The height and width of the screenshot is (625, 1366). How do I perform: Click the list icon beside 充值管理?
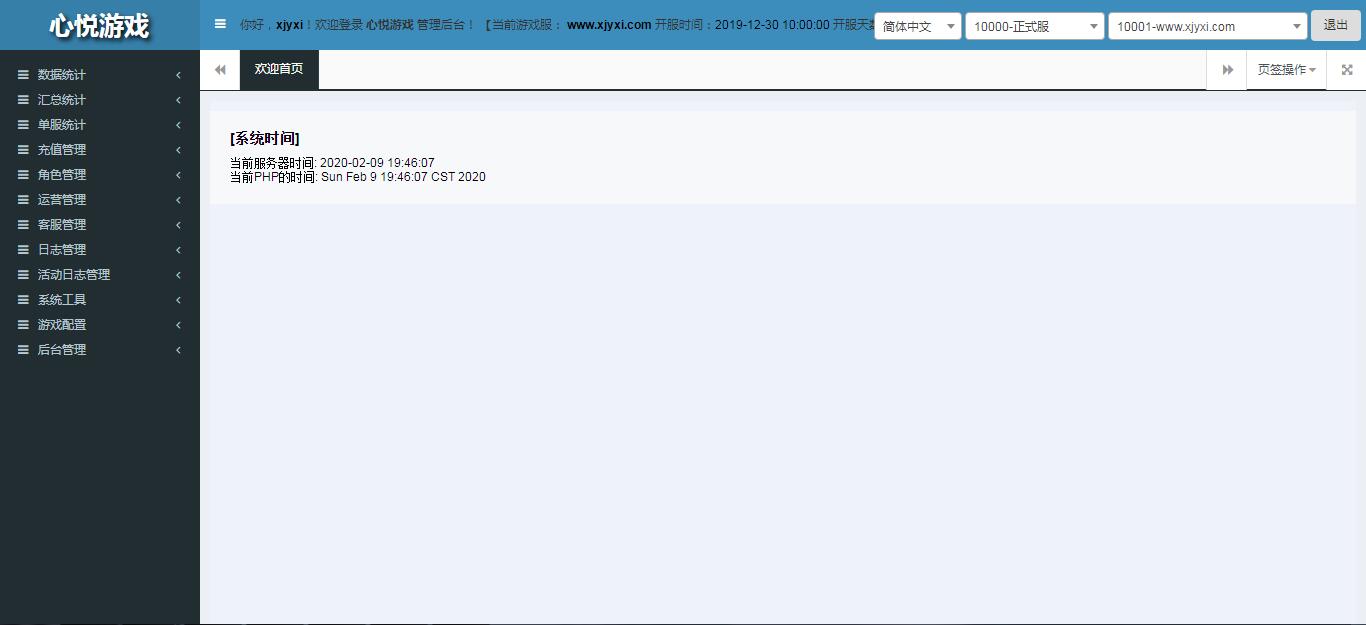pos(23,150)
